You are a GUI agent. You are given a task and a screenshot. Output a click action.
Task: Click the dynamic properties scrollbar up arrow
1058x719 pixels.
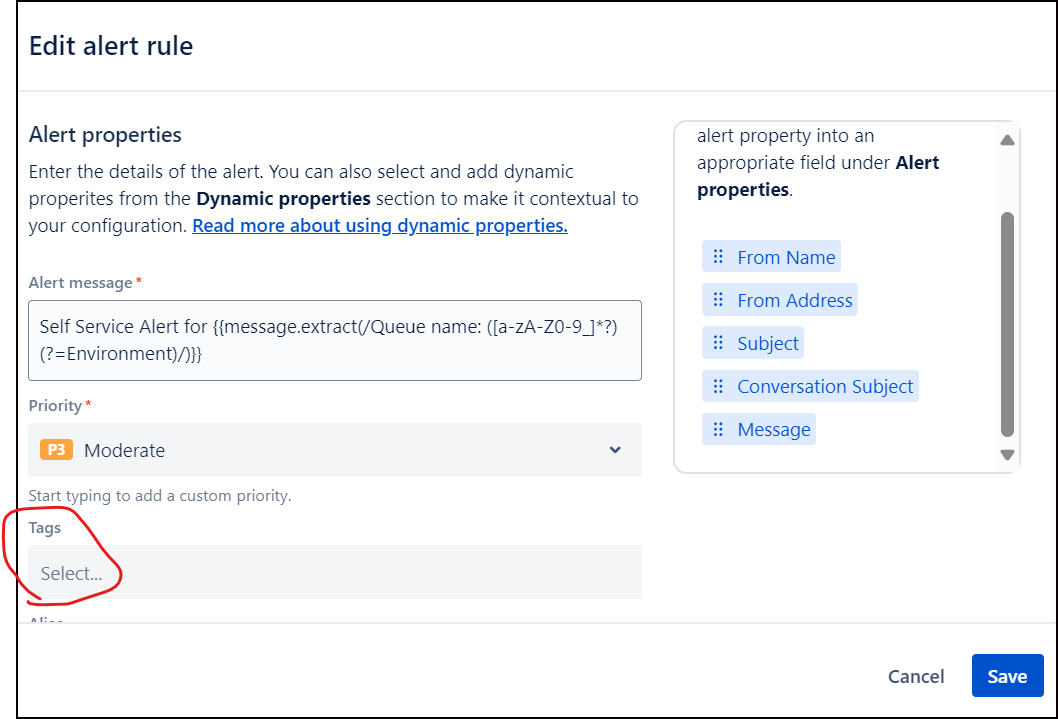pos(1007,140)
